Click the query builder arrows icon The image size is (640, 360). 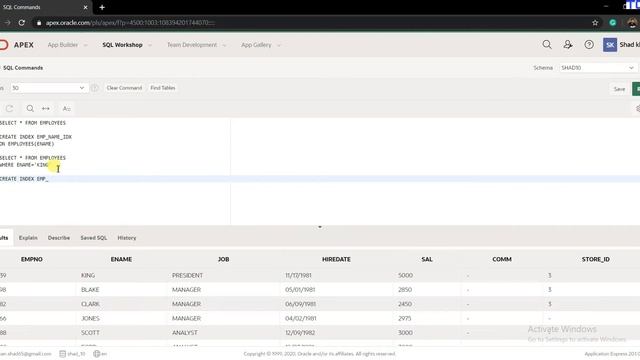coord(46,109)
